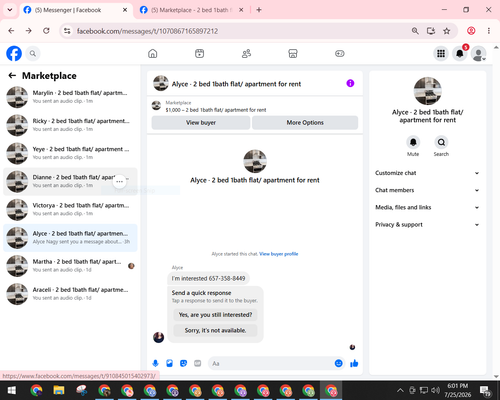The height and width of the screenshot is (400, 500).
Task: Open the Chrome profile icon
Action: pyautogui.click(x=471, y=31)
